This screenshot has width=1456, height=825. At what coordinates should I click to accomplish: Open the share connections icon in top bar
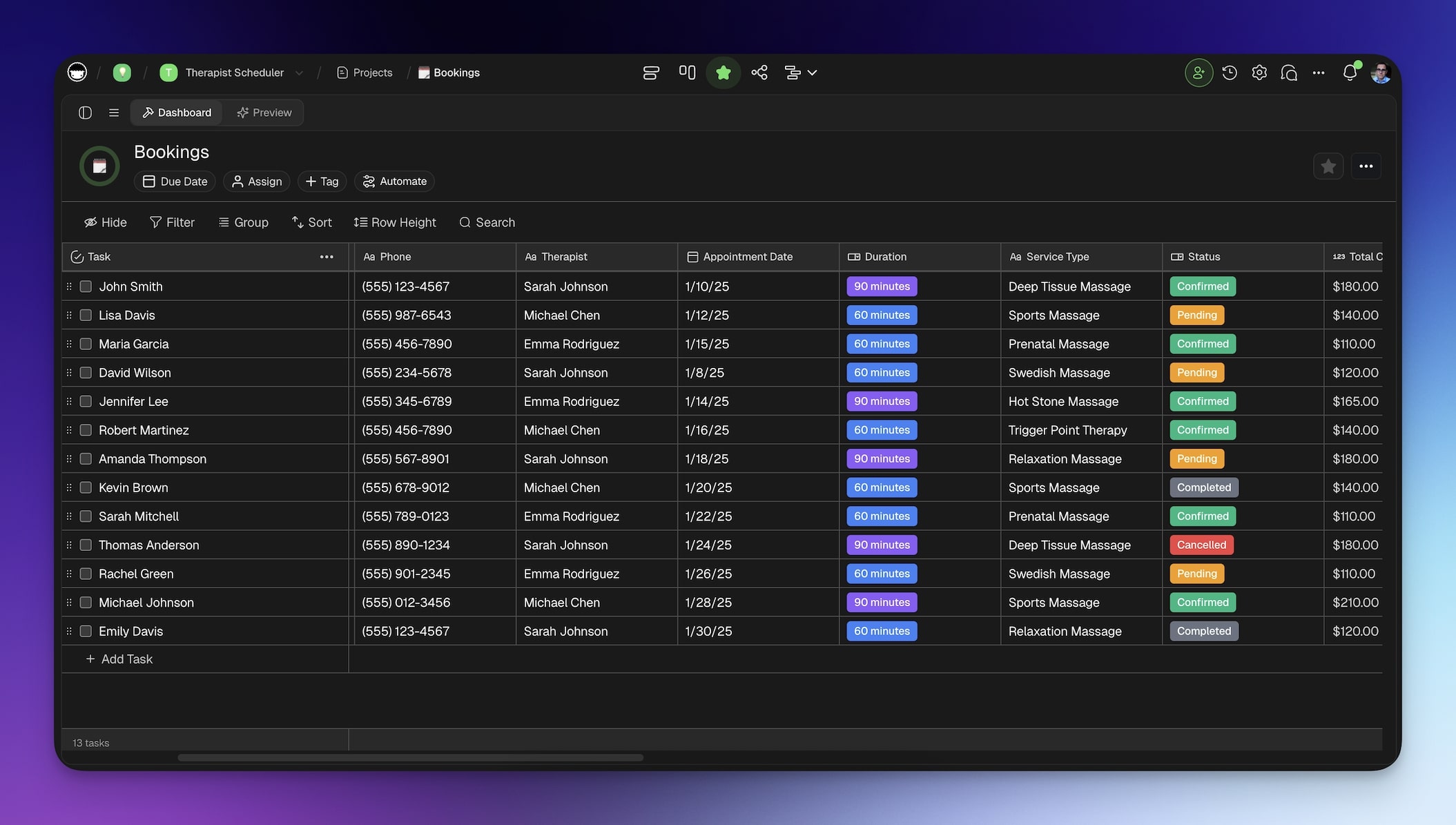coord(759,72)
